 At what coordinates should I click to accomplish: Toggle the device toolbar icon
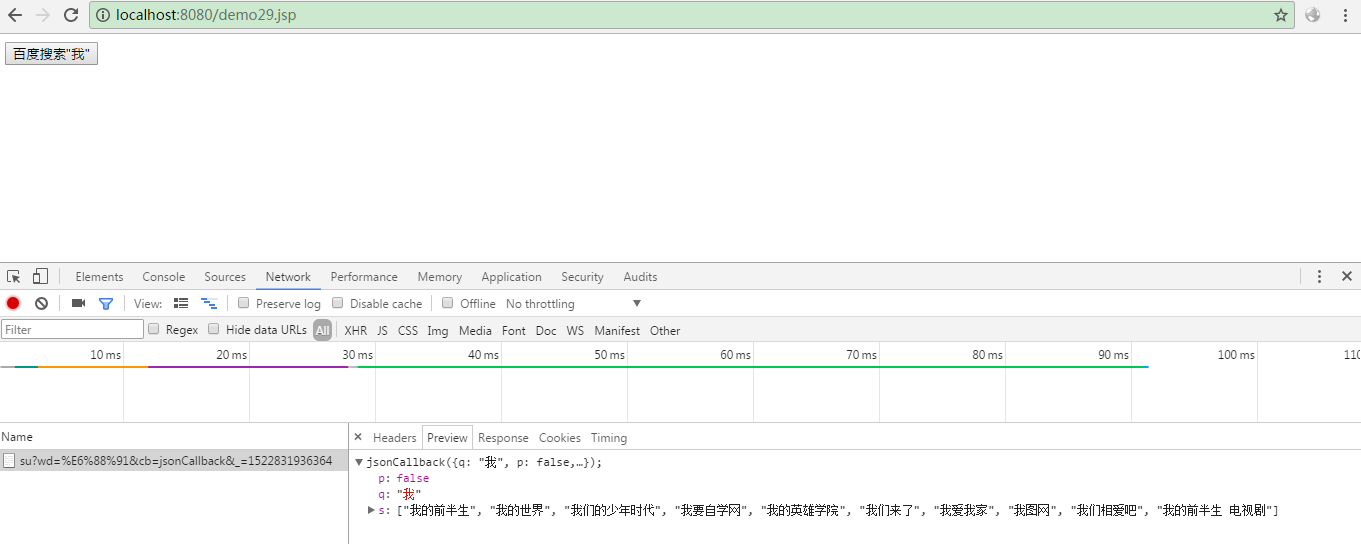click(40, 277)
